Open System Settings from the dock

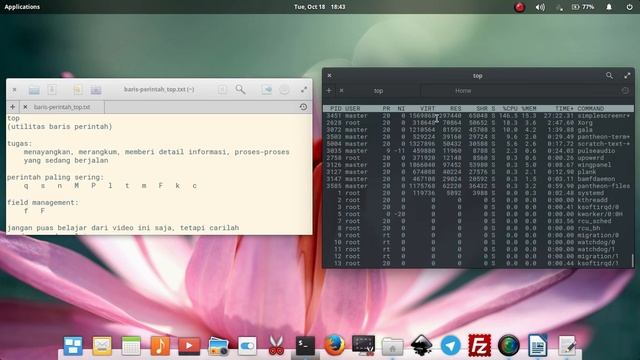pos(247,346)
